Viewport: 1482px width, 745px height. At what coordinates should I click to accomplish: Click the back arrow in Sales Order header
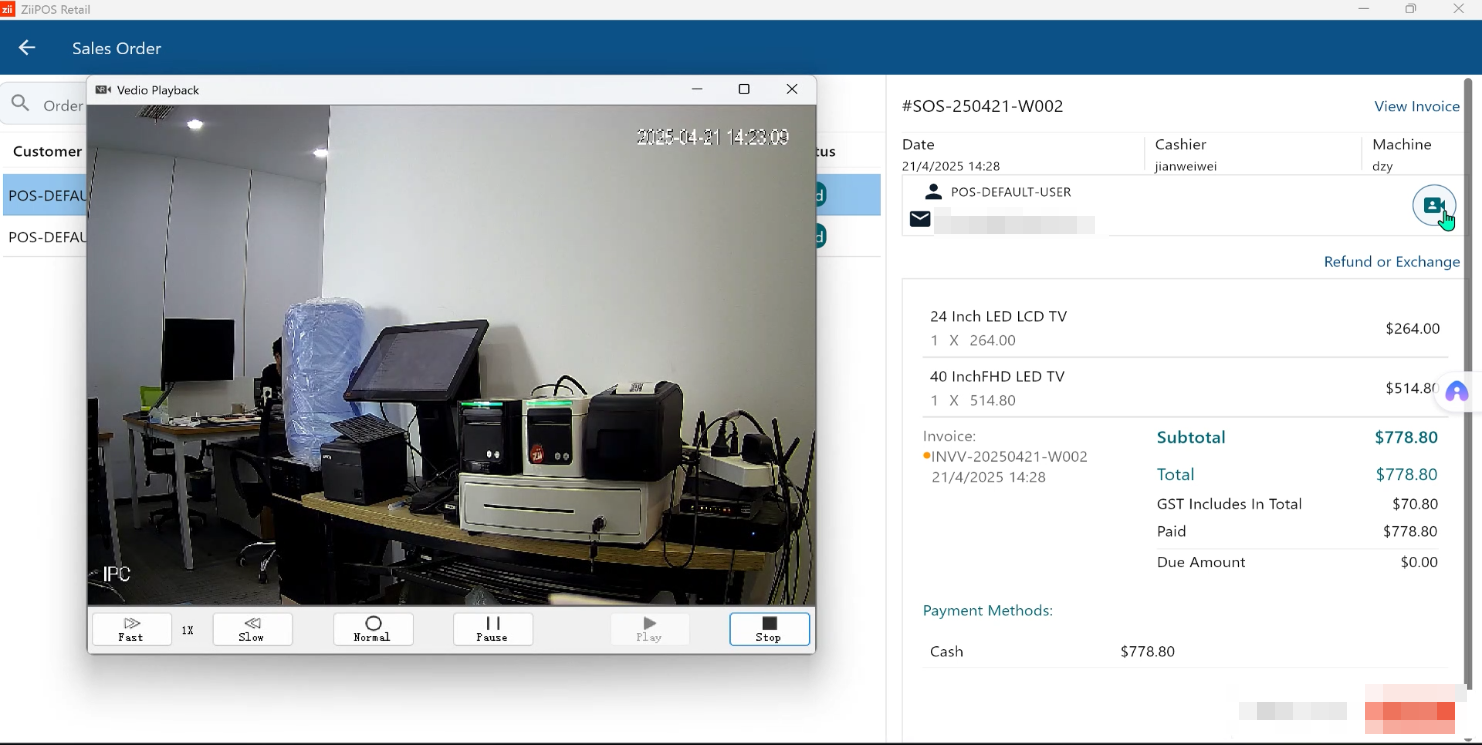pyautogui.click(x=27, y=48)
